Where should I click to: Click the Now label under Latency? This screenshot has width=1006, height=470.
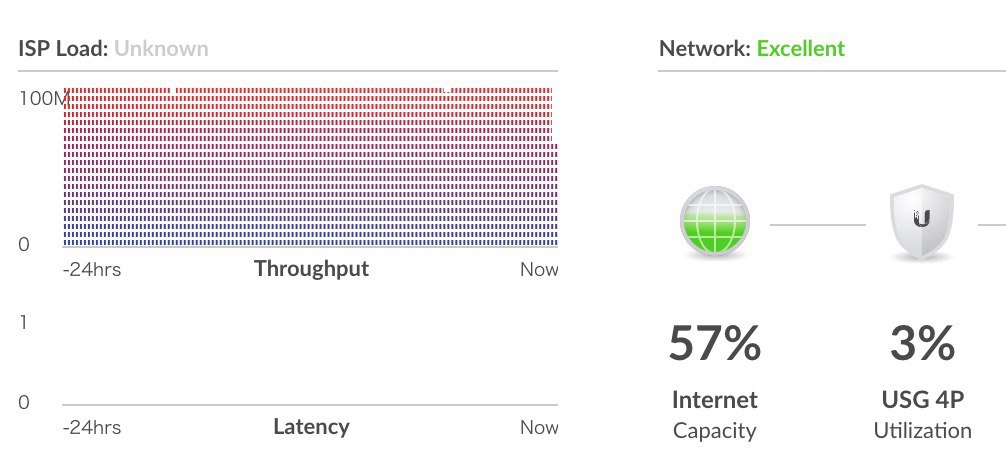(539, 428)
